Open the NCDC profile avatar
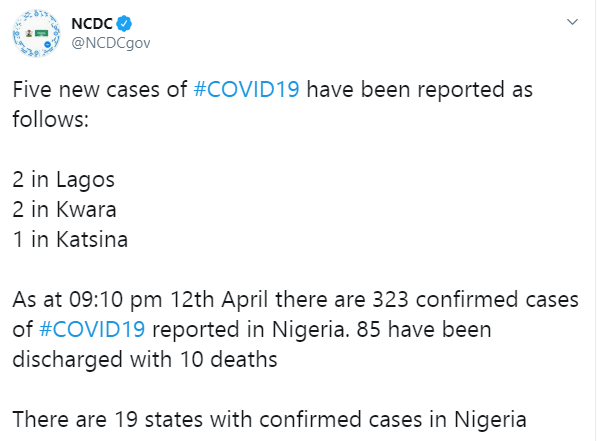 [36, 34]
